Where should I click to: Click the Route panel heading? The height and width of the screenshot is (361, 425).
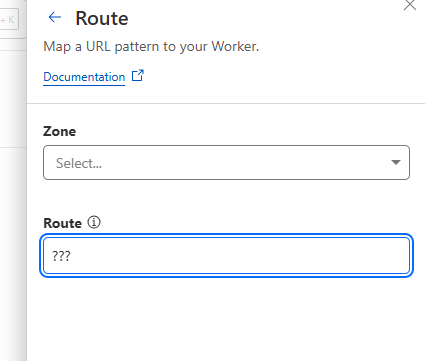coord(102,18)
